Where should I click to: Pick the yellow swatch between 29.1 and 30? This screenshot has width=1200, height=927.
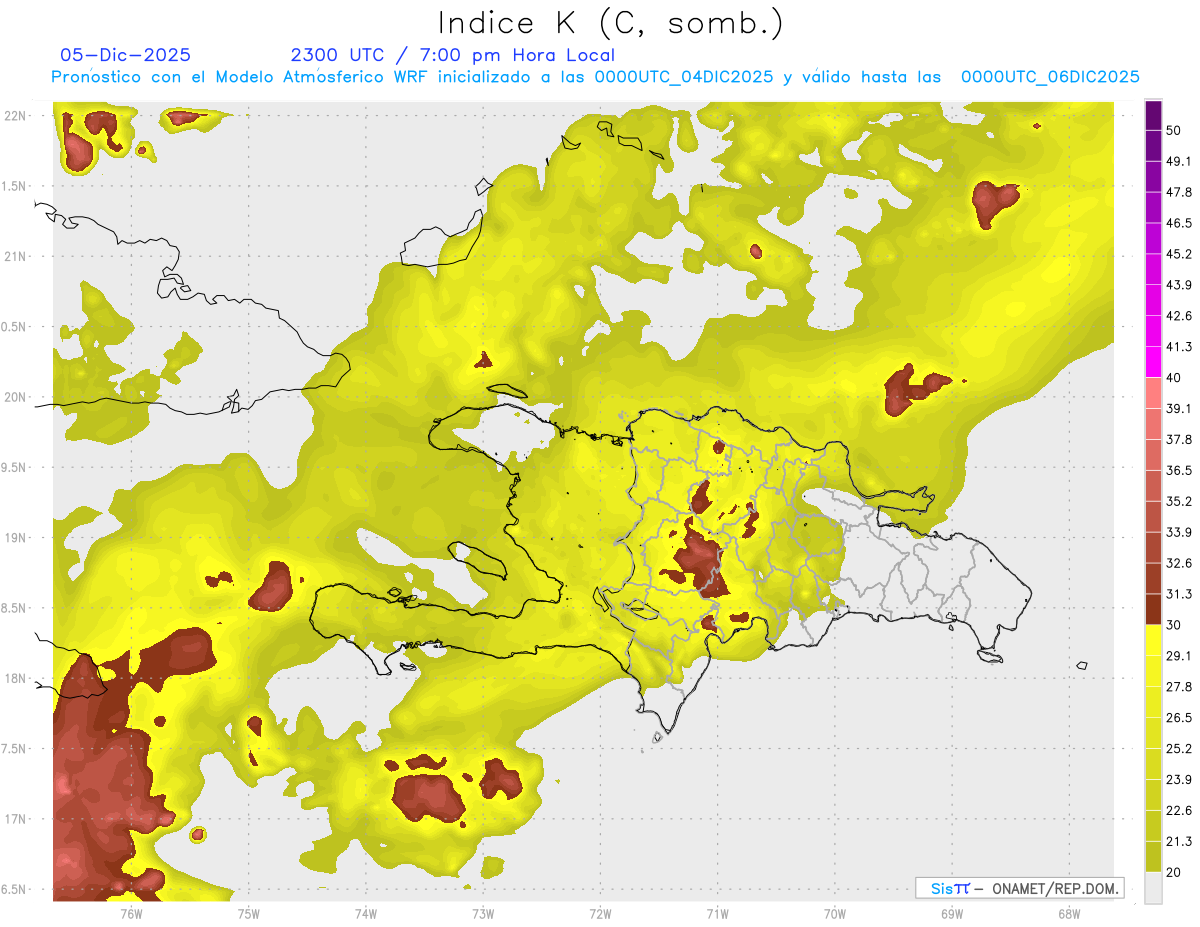pyautogui.click(x=1154, y=641)
